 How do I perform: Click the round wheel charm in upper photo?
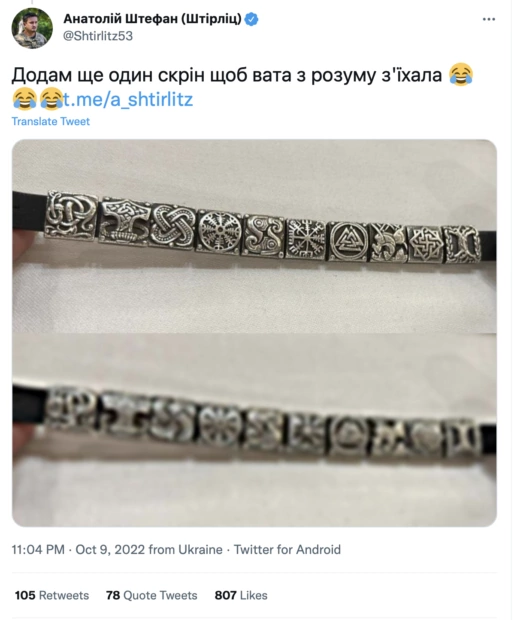[x=218, y=231]
